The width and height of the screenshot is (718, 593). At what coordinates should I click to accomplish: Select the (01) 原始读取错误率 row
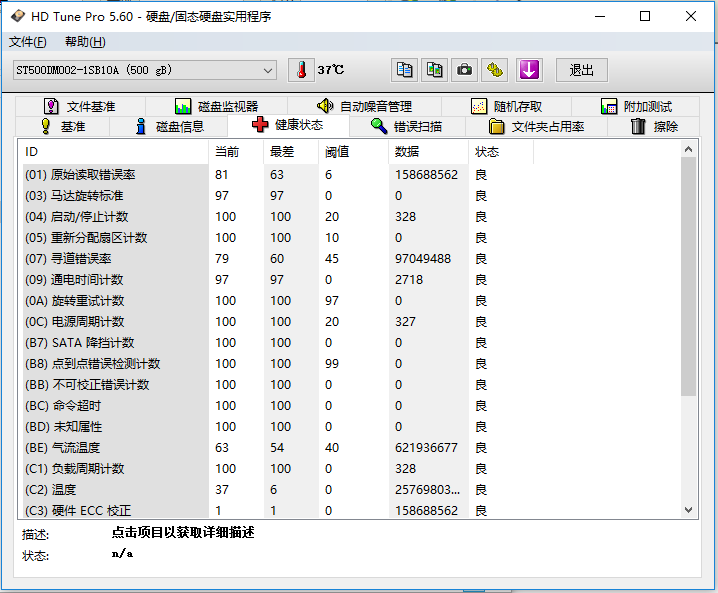click(277, 174)
